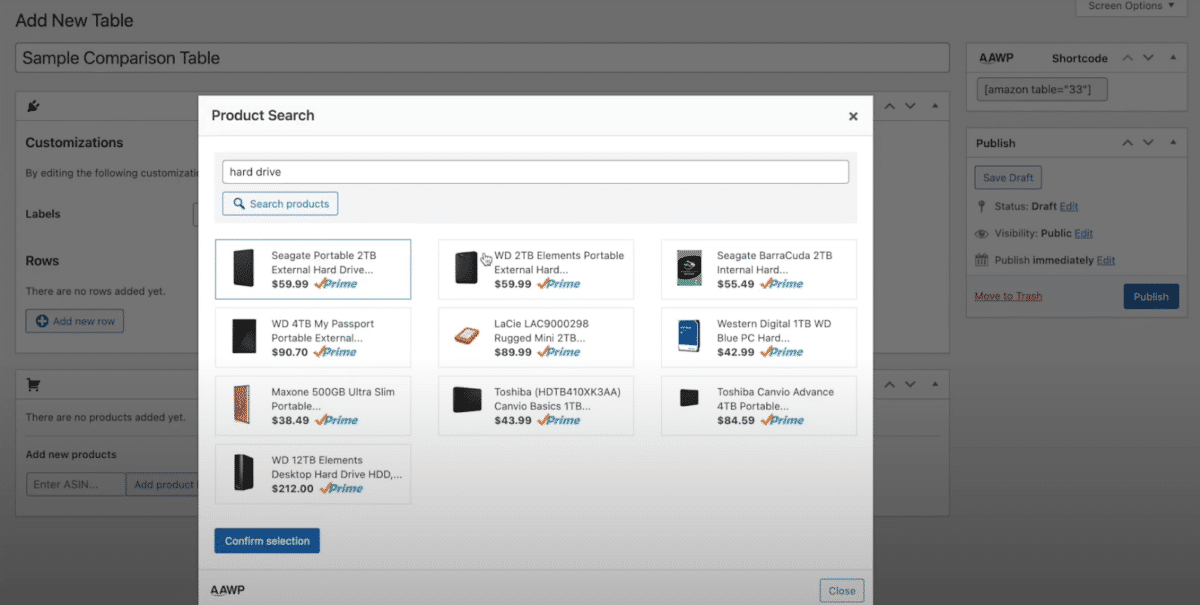Click Save Draft in Publish box
1200x605 pixels.
pyautogui.click(x=1008, y=178)
